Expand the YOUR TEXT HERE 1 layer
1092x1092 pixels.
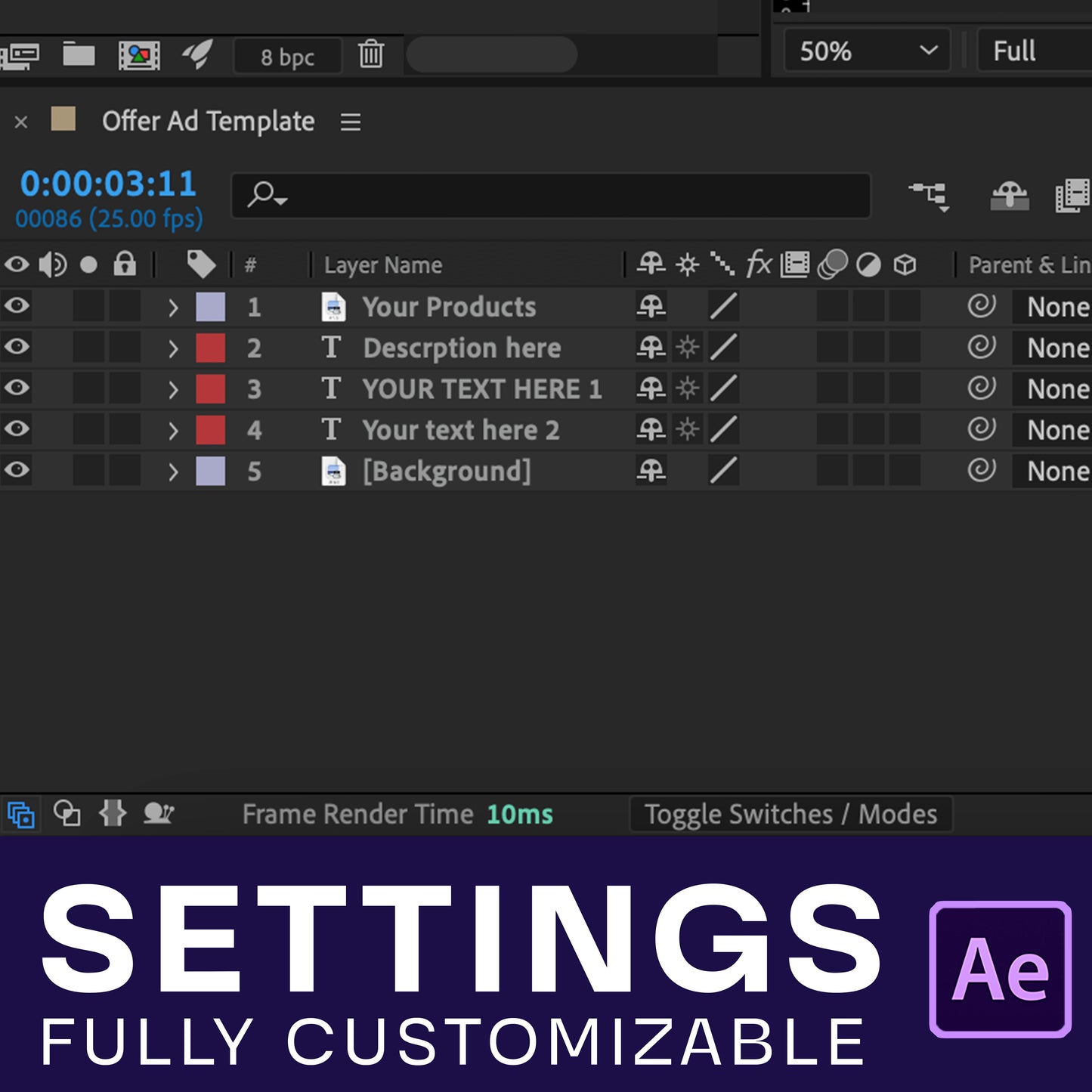[x=173, y=389]
